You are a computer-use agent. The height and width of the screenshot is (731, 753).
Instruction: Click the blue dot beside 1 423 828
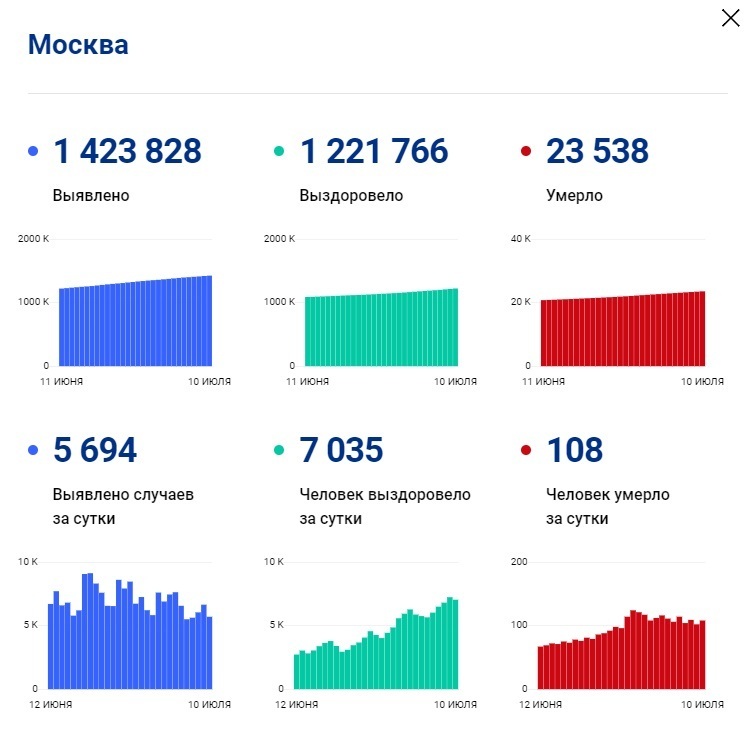[x=33, y=152]
